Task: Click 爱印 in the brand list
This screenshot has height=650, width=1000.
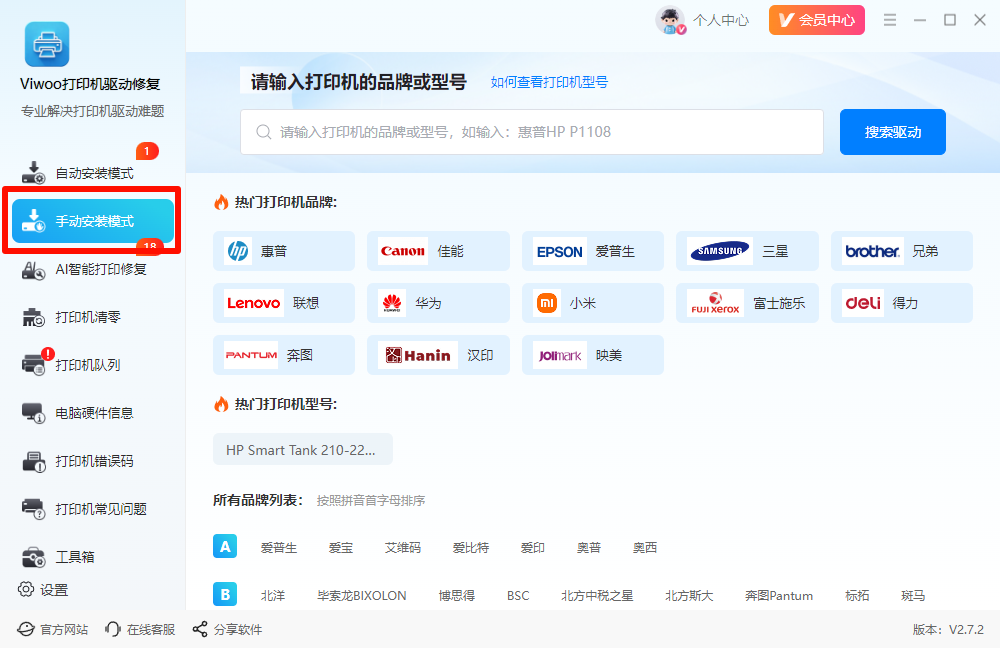Action: coord(533,547)
